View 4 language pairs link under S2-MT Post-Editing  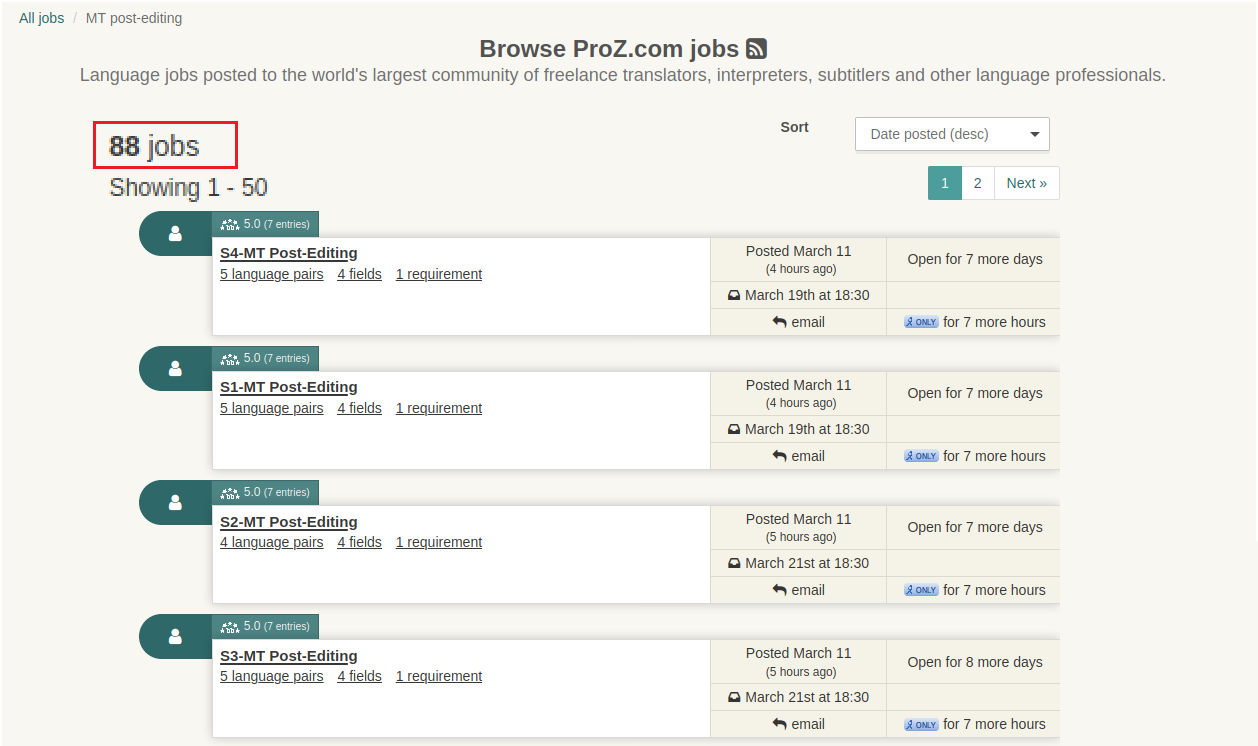coord(272,542)
